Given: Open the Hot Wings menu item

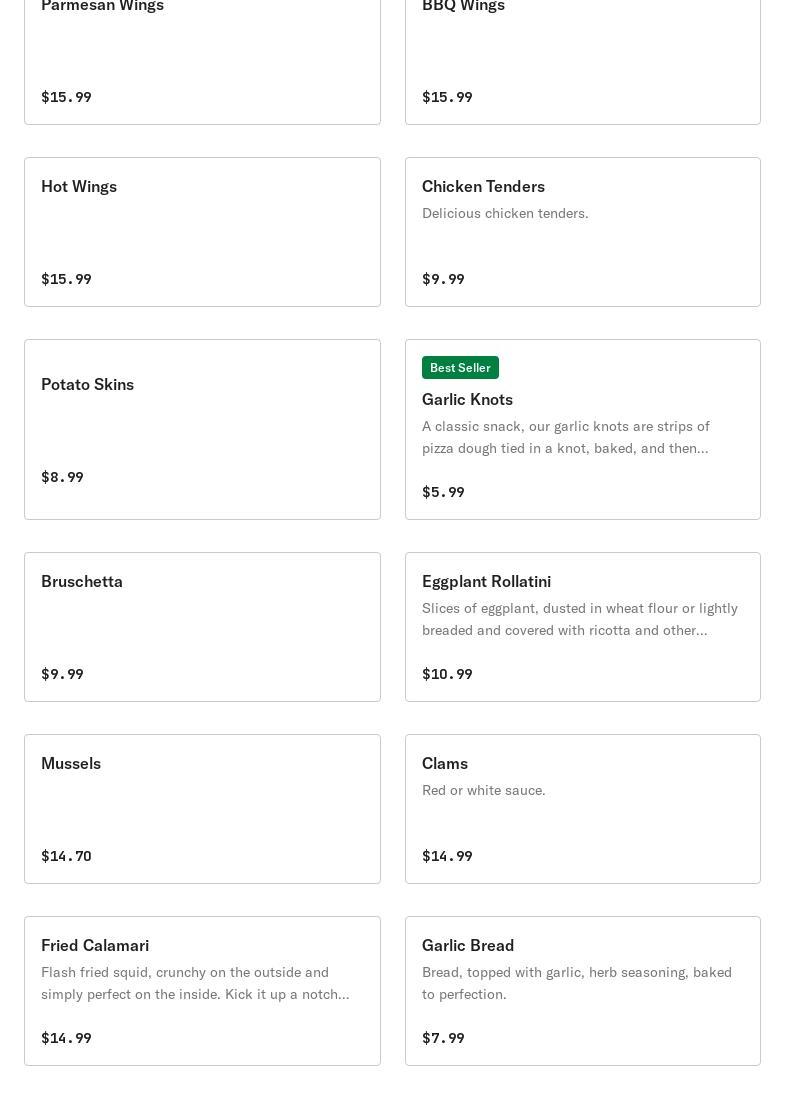Looking at the screenshot, I should point(79,187).
